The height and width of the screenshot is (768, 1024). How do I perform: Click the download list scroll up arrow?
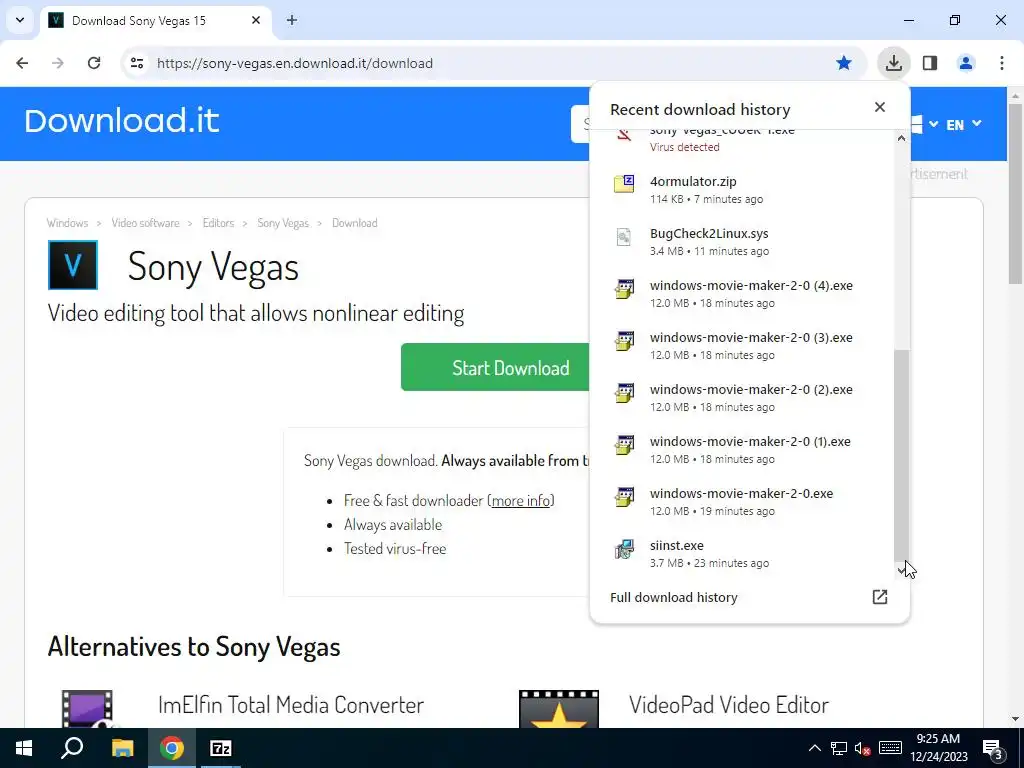tap(901, 138)
